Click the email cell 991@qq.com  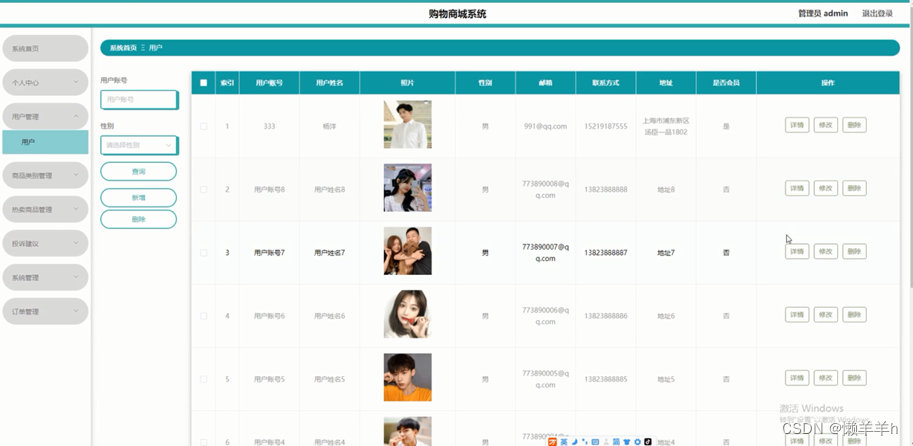coord(545,126)
